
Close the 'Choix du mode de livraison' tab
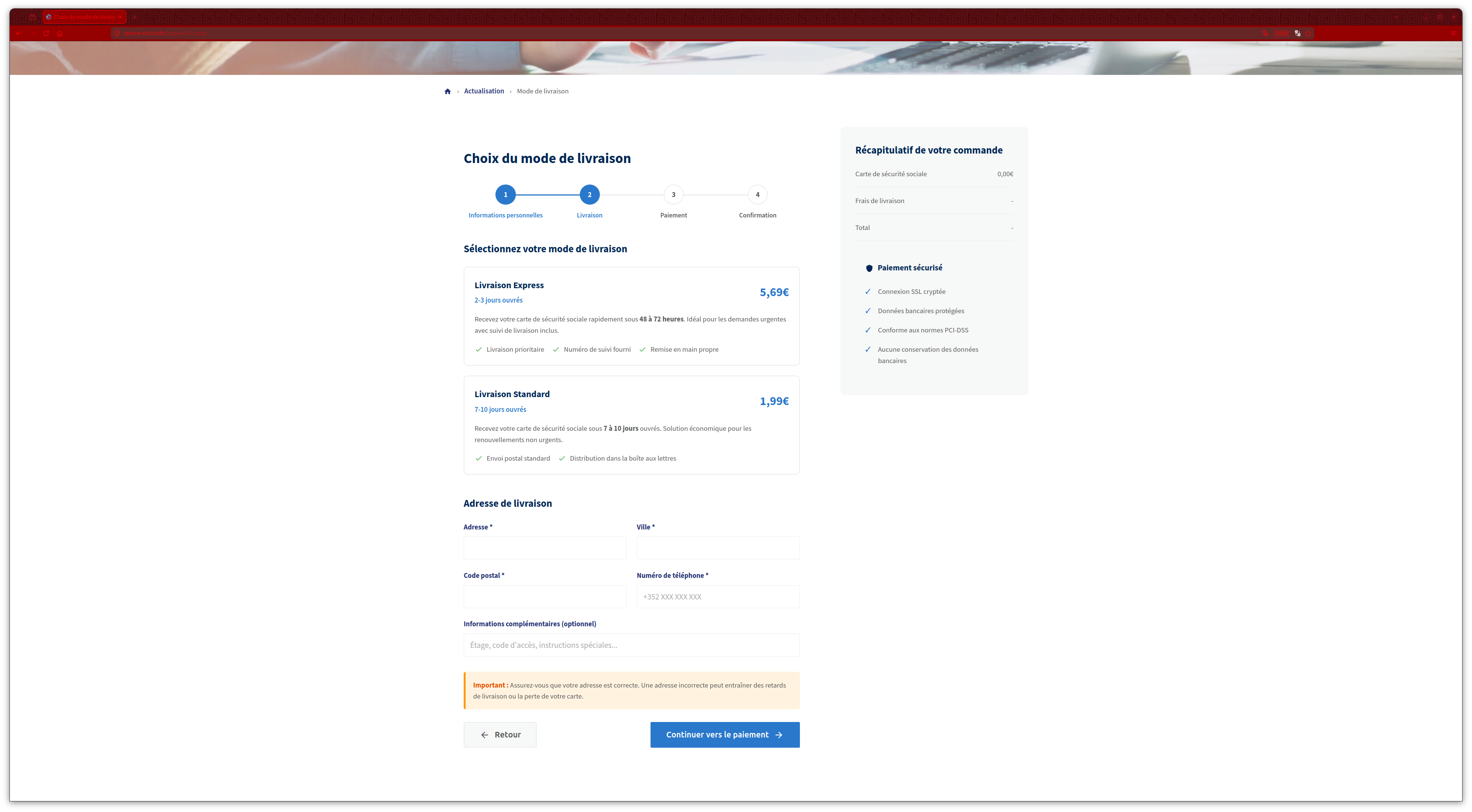tap(120, 17)
